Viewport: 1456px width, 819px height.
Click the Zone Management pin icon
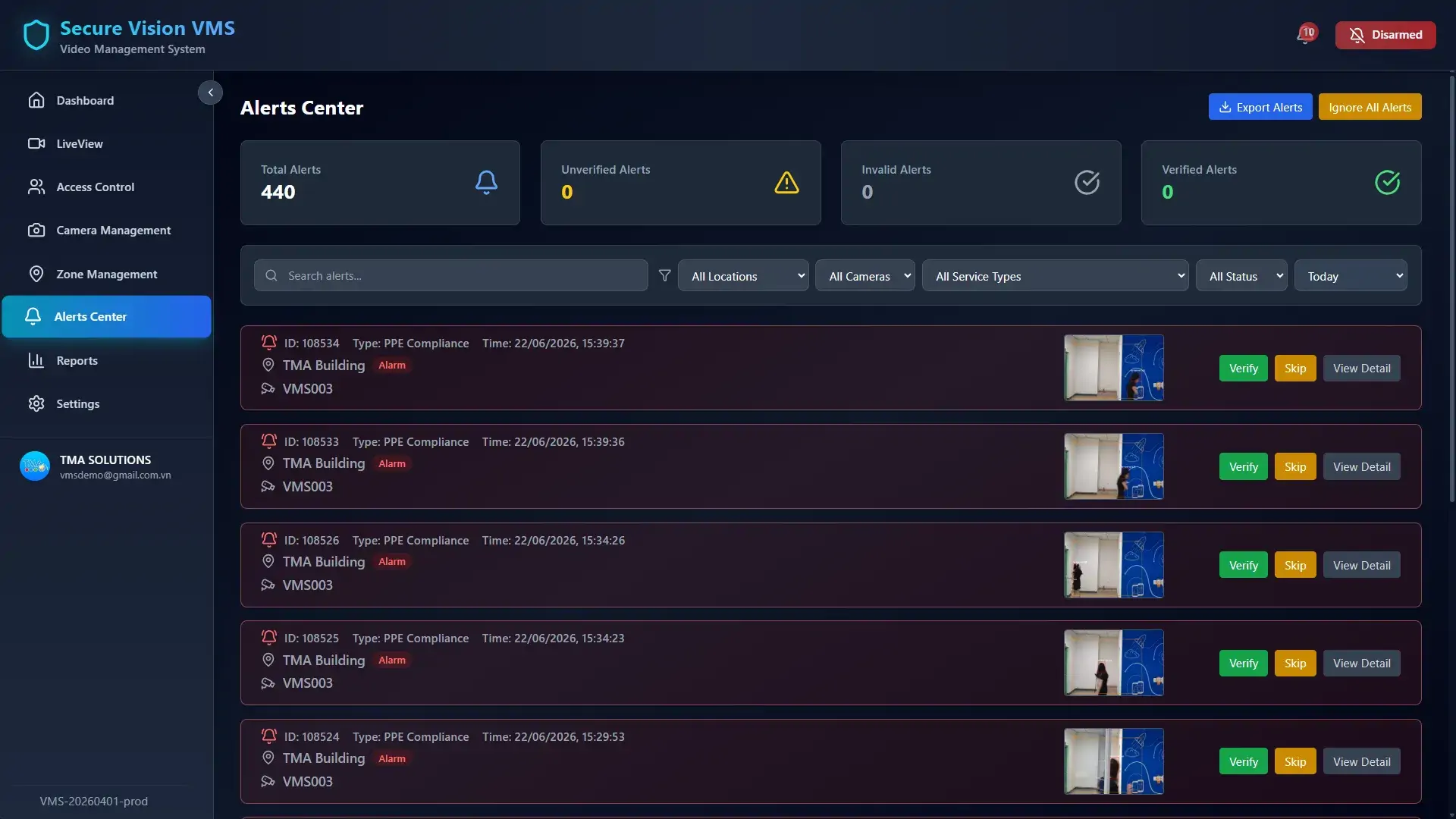36,274
